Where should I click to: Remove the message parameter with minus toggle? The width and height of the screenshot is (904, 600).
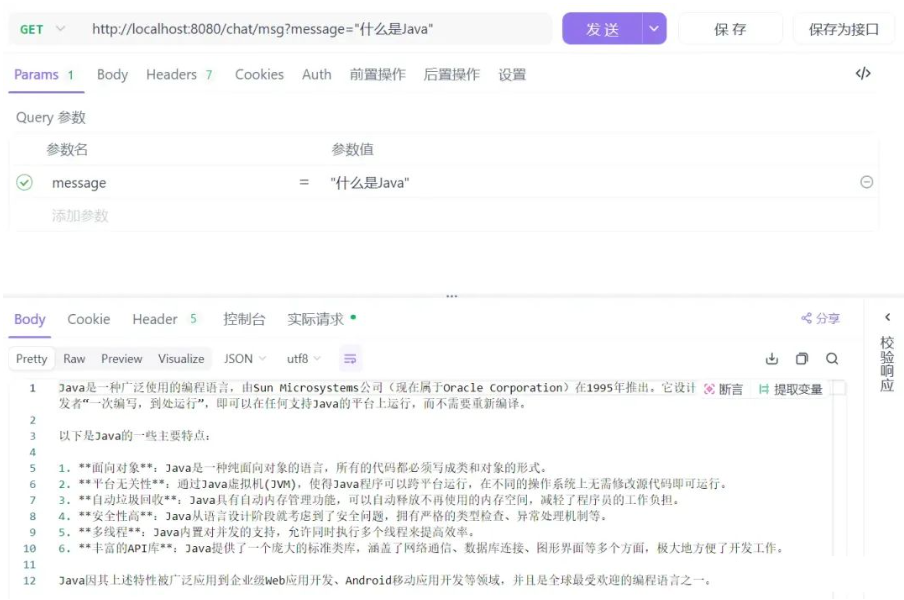point(866,183)
